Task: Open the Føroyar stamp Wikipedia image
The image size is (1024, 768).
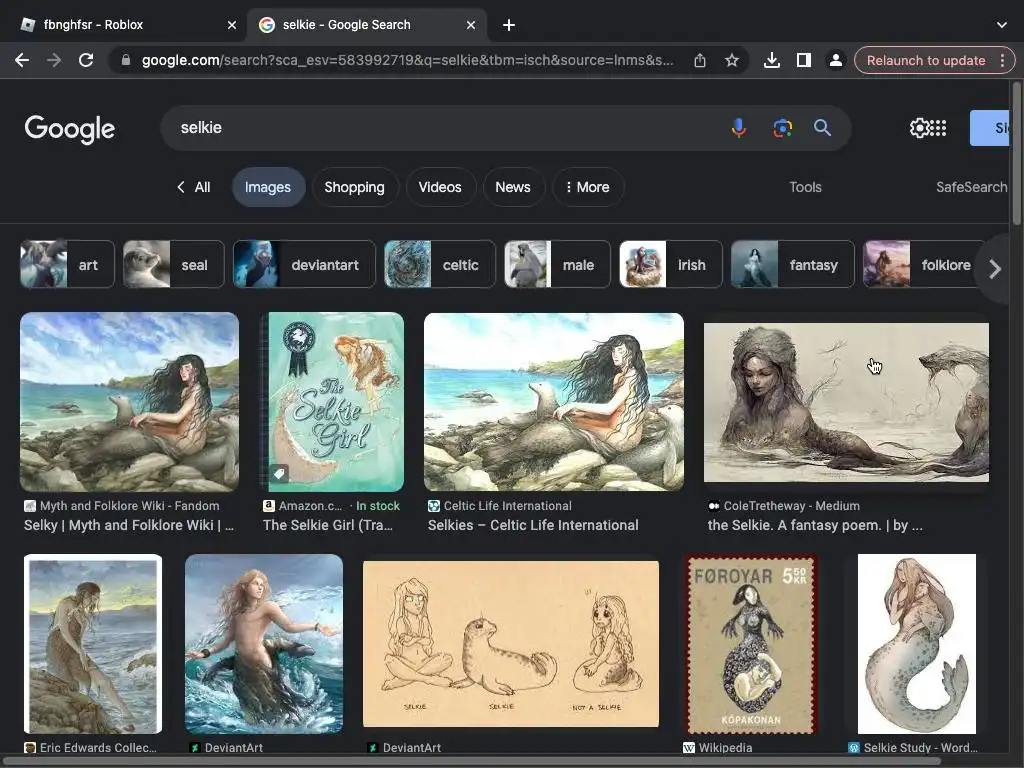Action: click(x=751, y=644)
